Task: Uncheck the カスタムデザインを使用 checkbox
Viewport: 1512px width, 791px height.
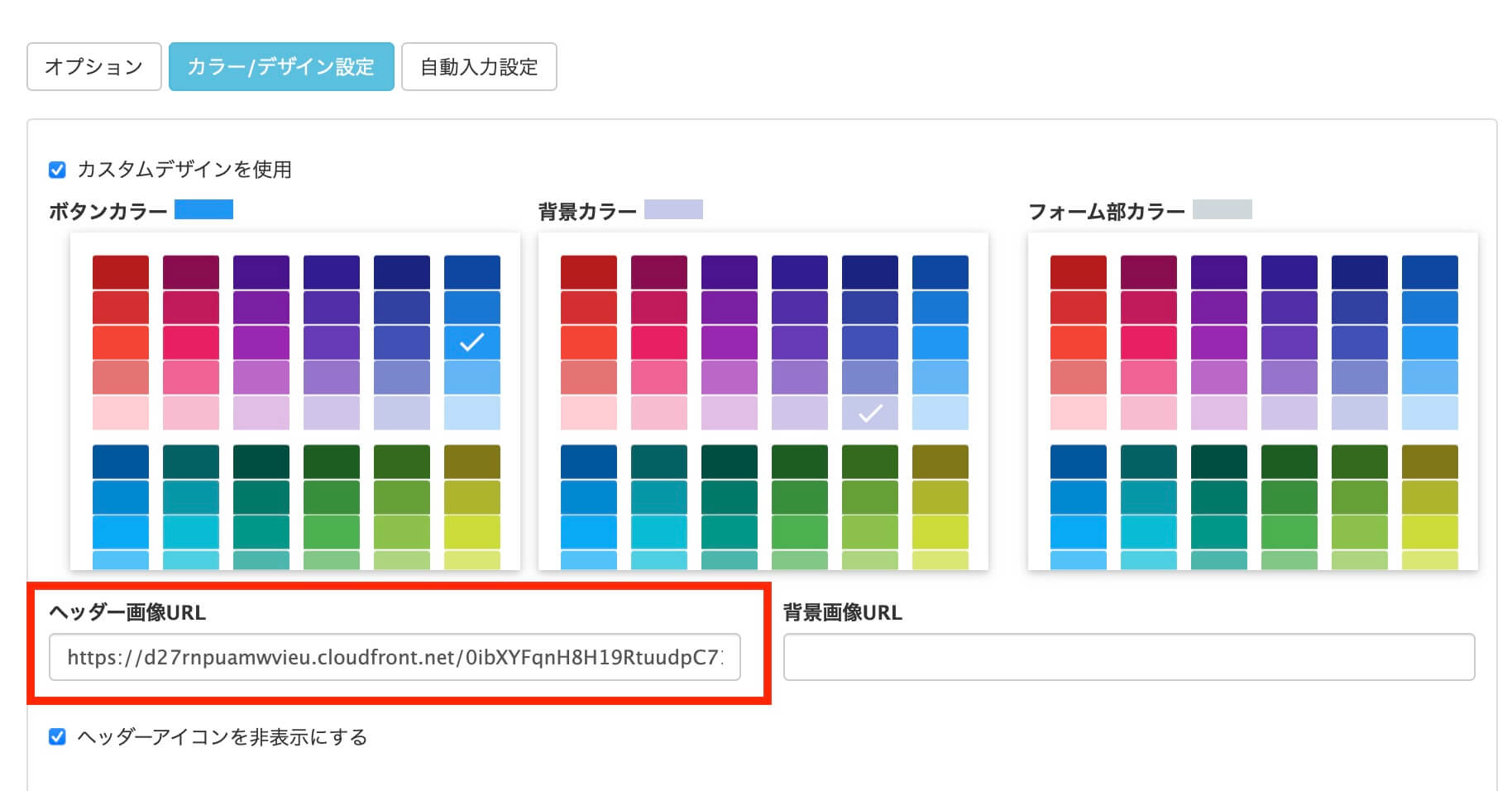Action: point(57,170)
